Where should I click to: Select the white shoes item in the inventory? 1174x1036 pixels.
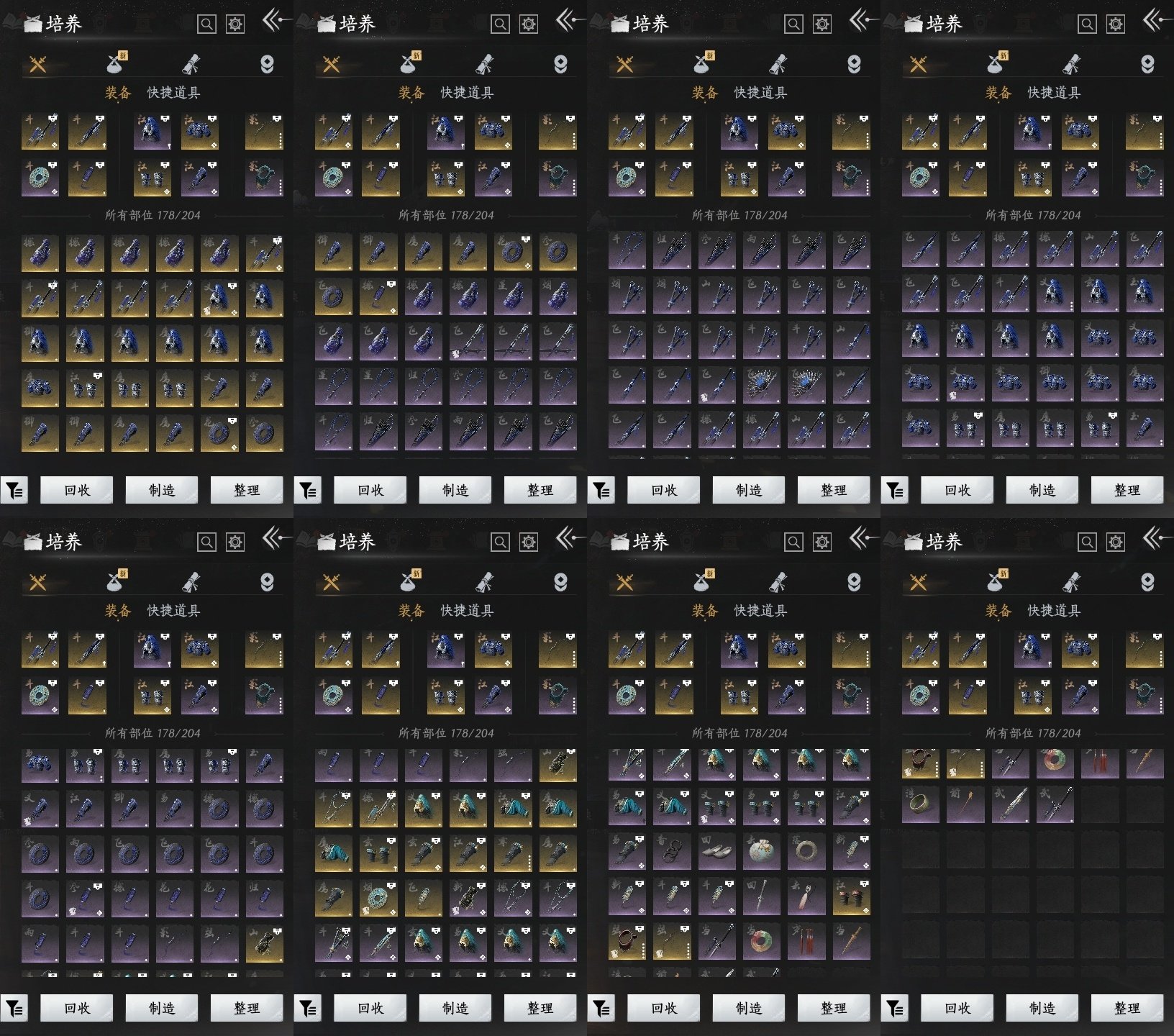click(716, 852)
